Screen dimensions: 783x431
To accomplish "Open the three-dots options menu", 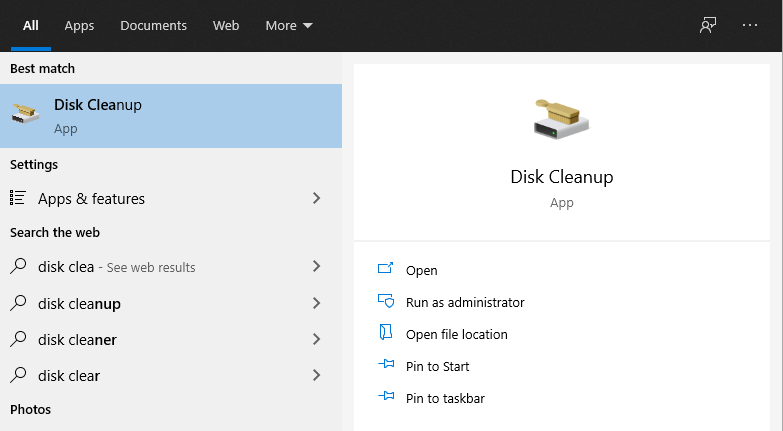I will coord(750,25).
